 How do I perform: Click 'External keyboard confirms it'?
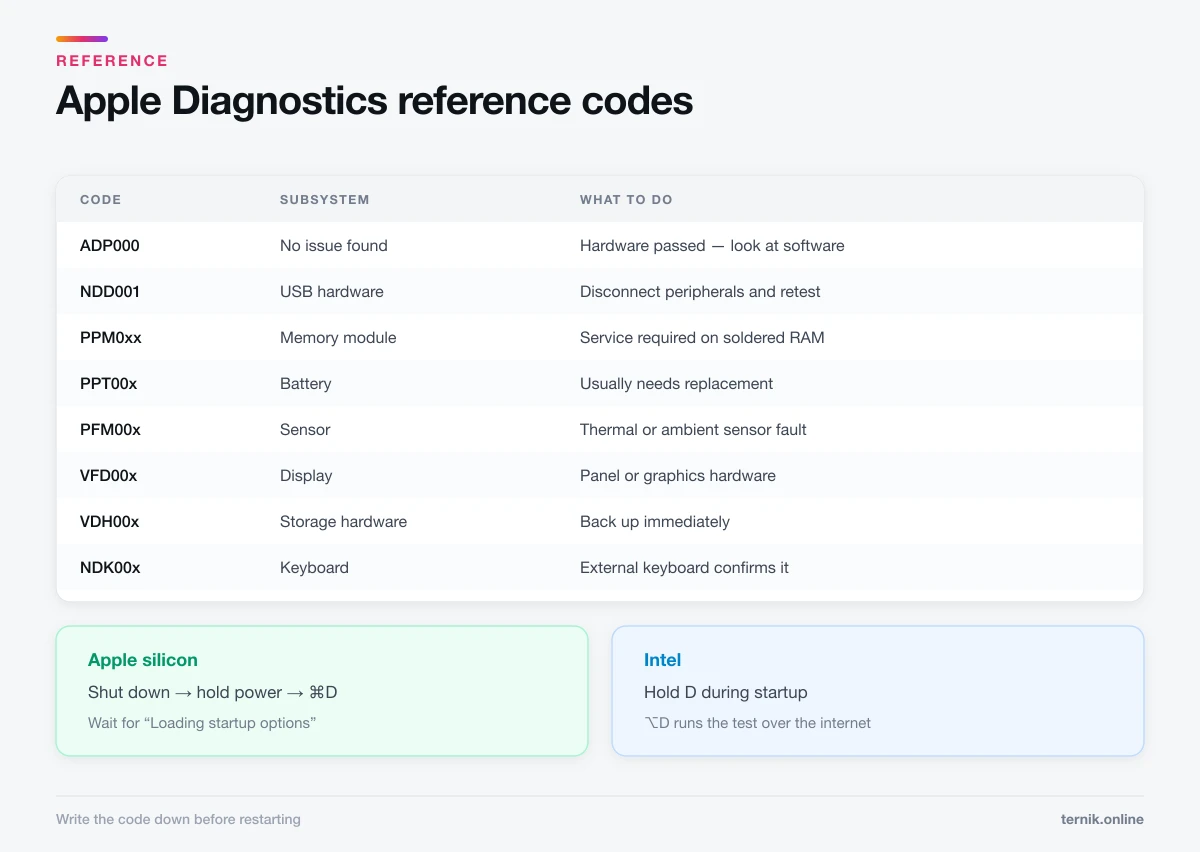[684, 568]
